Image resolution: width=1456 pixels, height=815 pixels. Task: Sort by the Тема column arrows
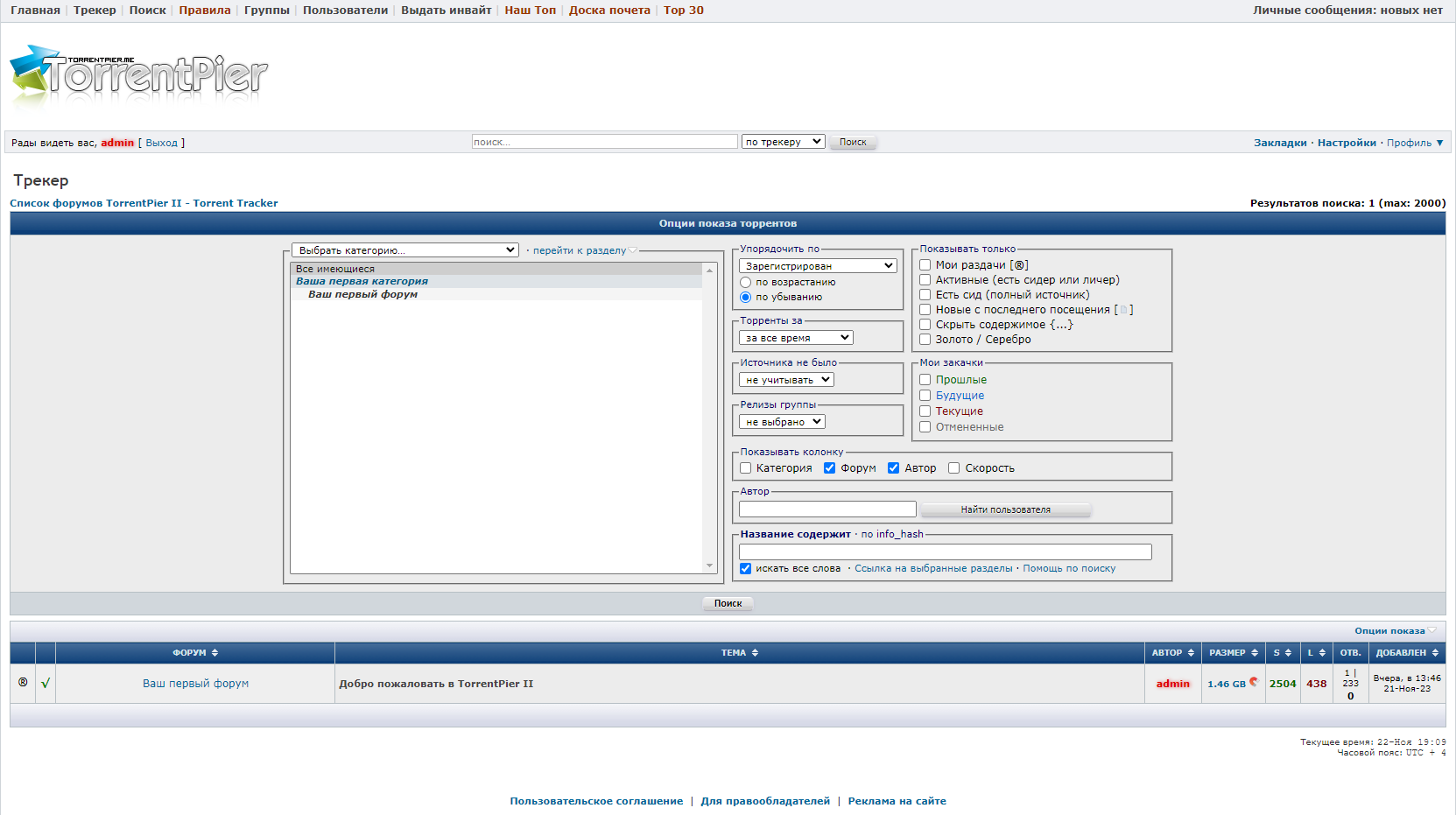pyautogui.click(x=755, y=653)
